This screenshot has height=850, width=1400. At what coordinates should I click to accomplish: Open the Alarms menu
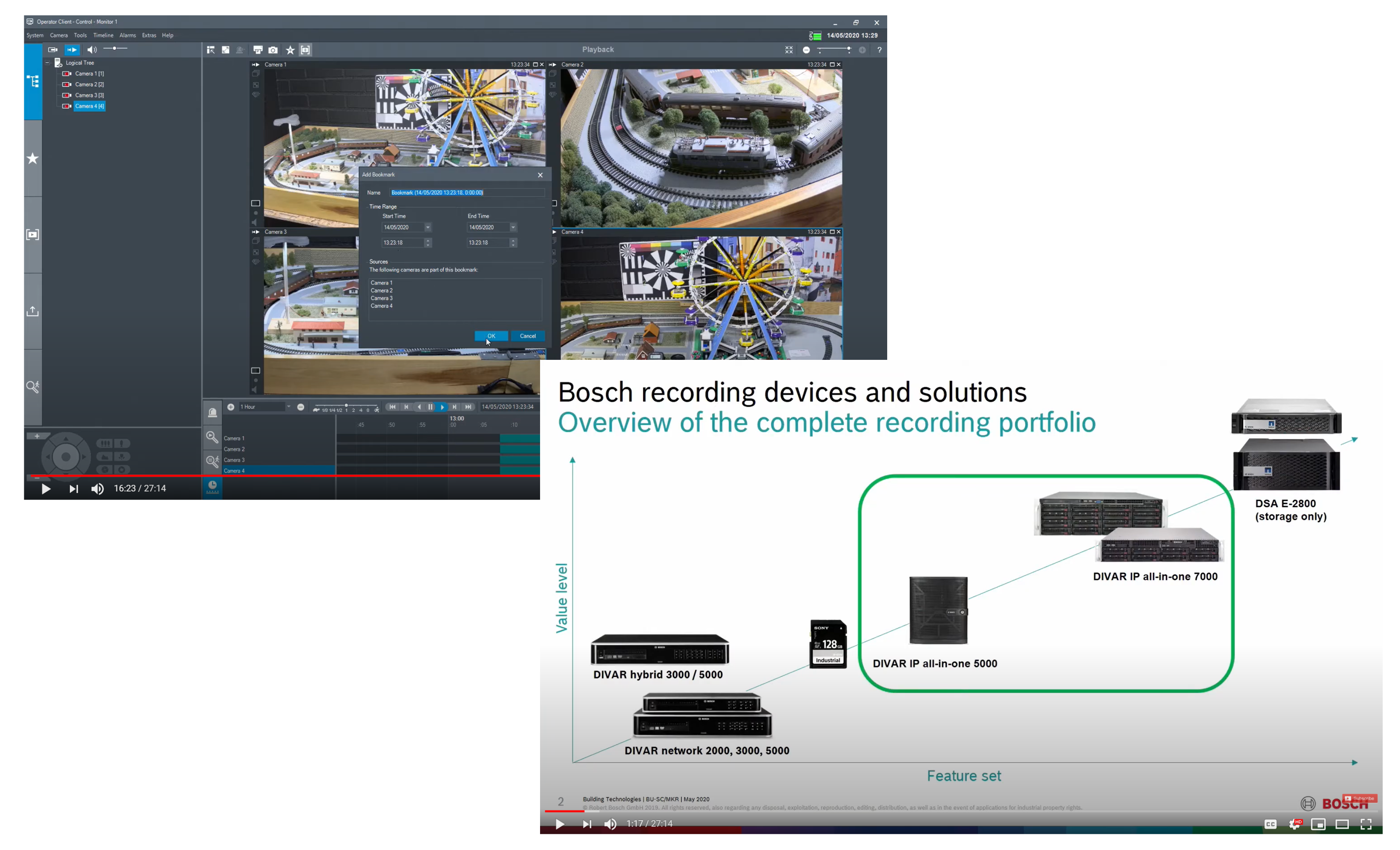tap(128, 35)
